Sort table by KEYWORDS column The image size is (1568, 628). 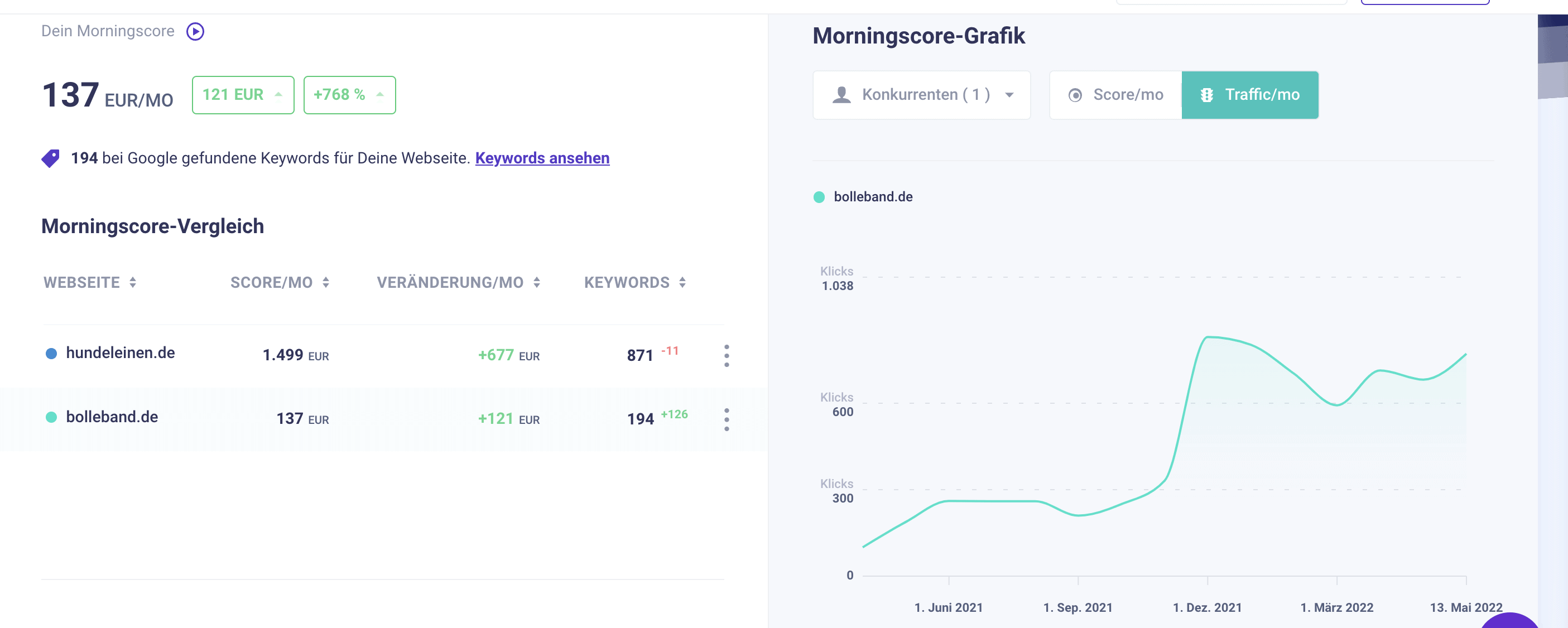[635, 282]
